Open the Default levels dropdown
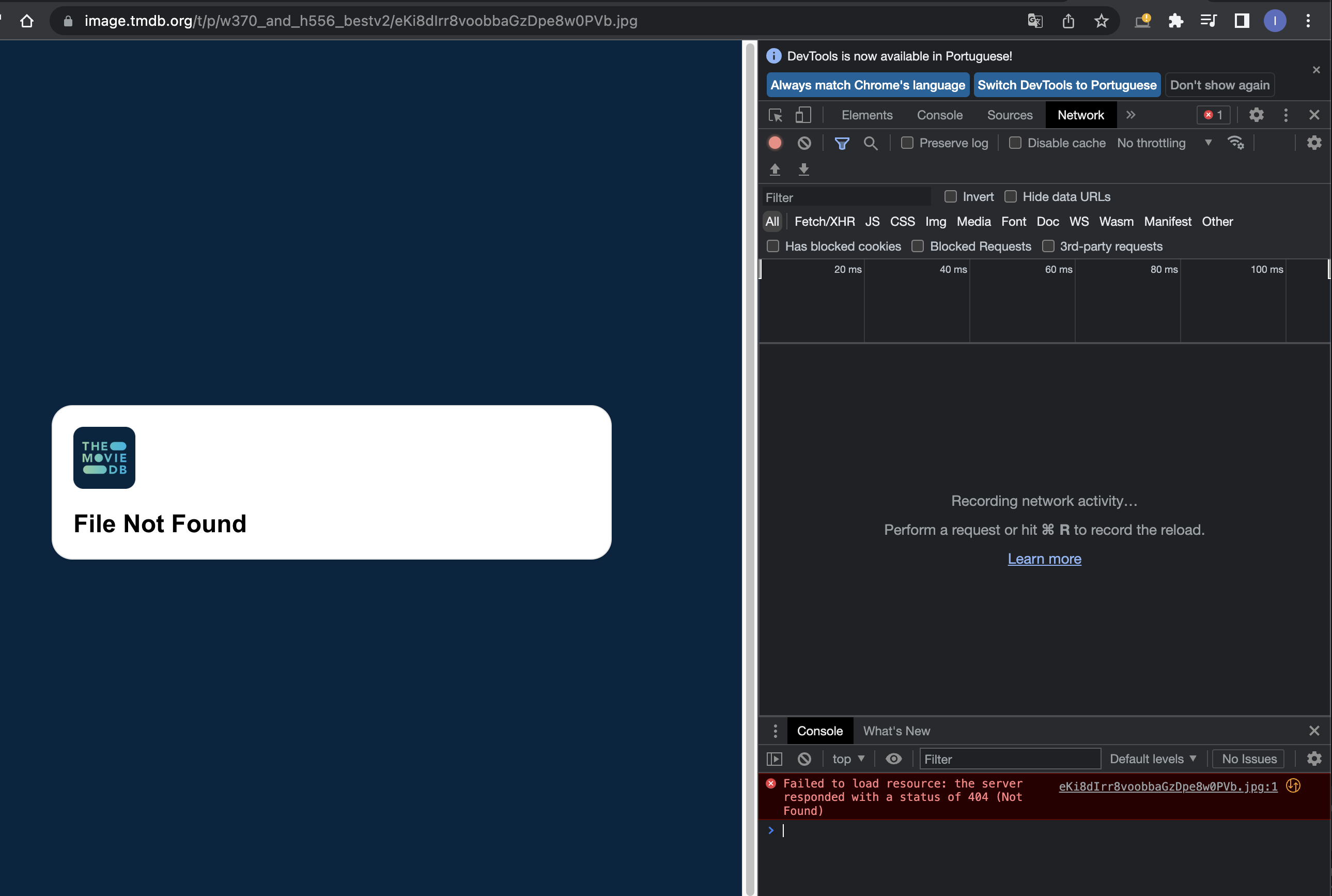This screenshot has width=1332, height=896. pyautogui.click(x=1153, y=759)
